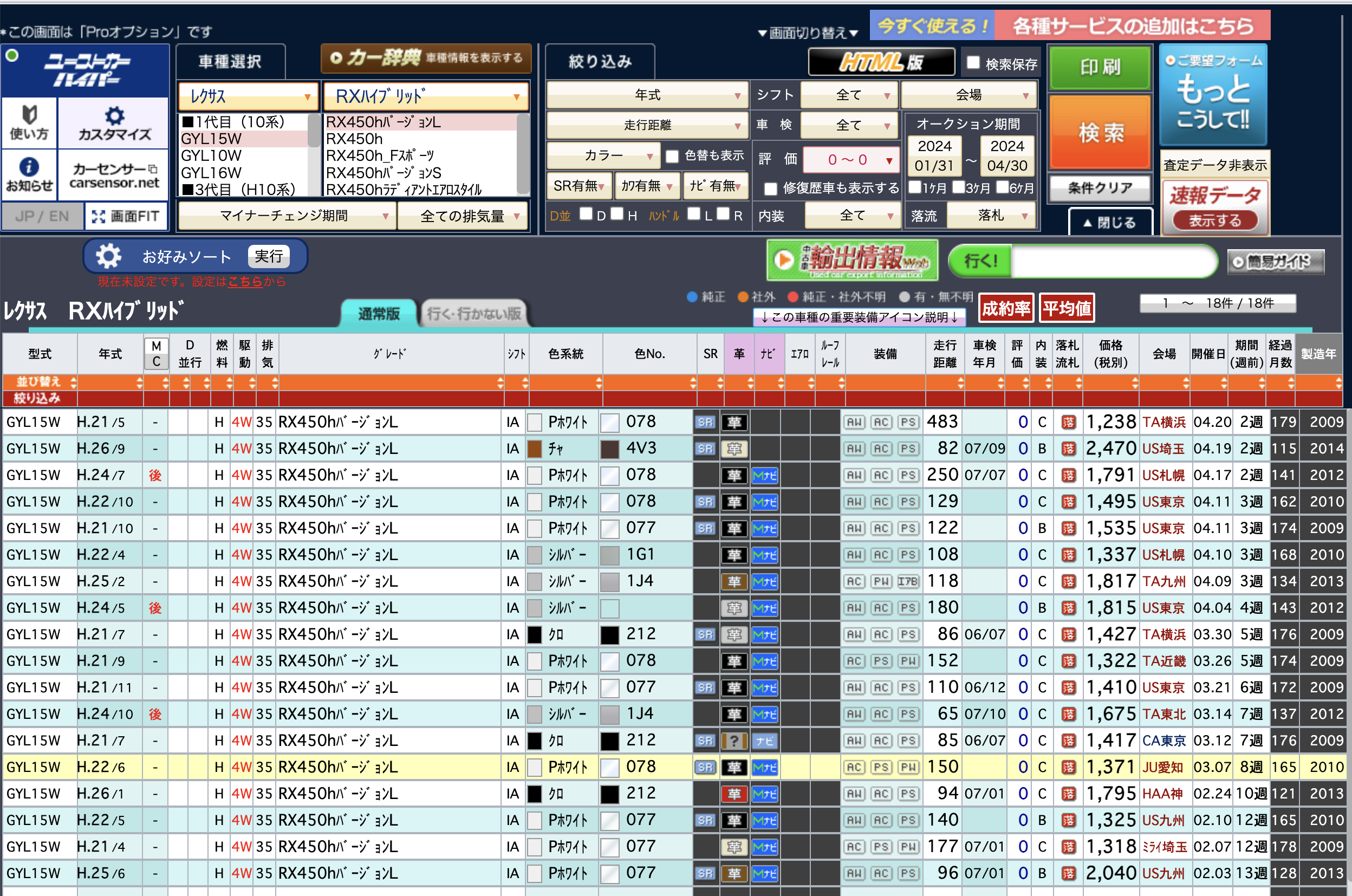The width and height of the screenshot is (1352, 896).
Task: Click the brown チャ color swatch
Action: point(534,449)
